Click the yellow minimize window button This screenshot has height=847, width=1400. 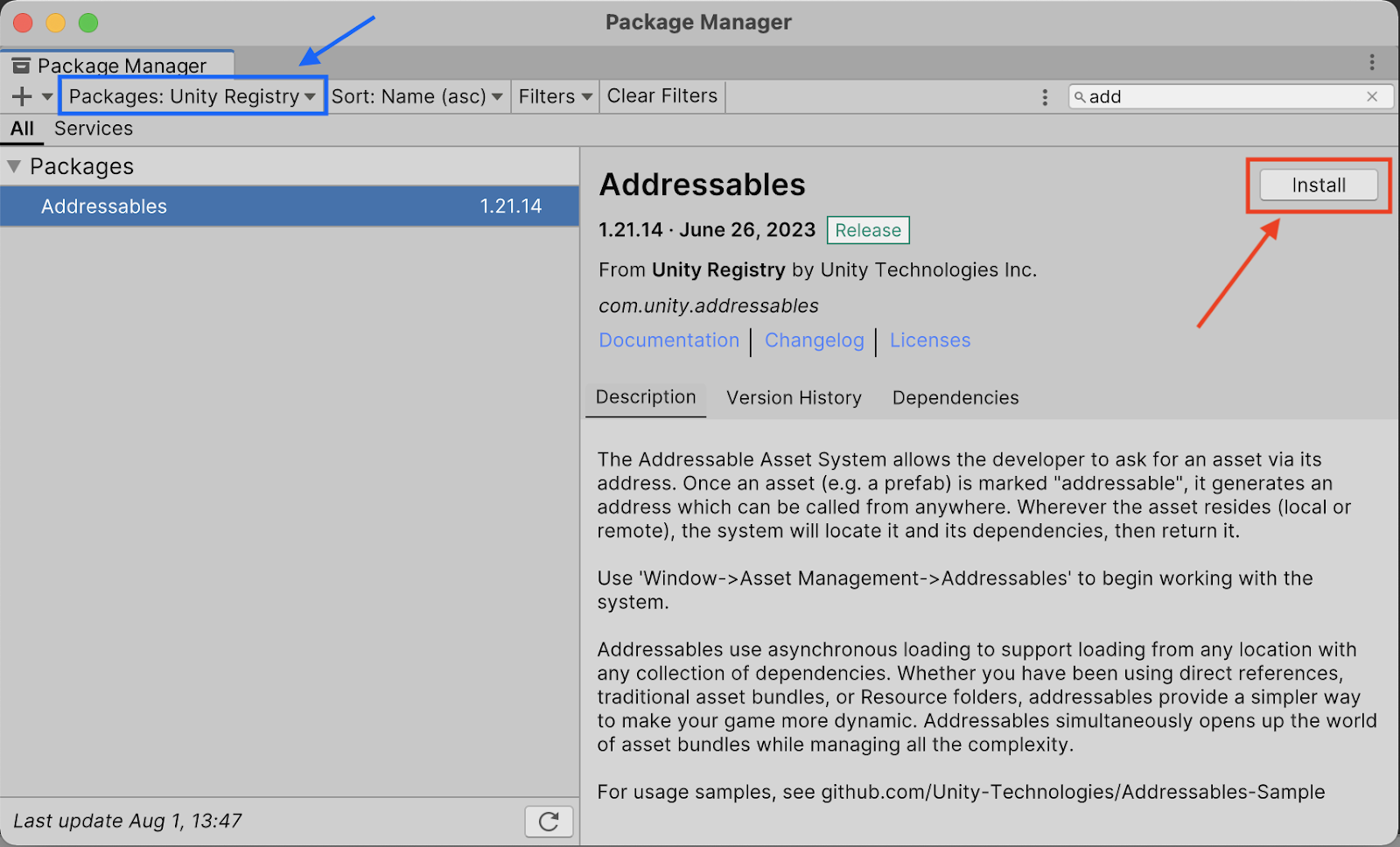point(56,23)
